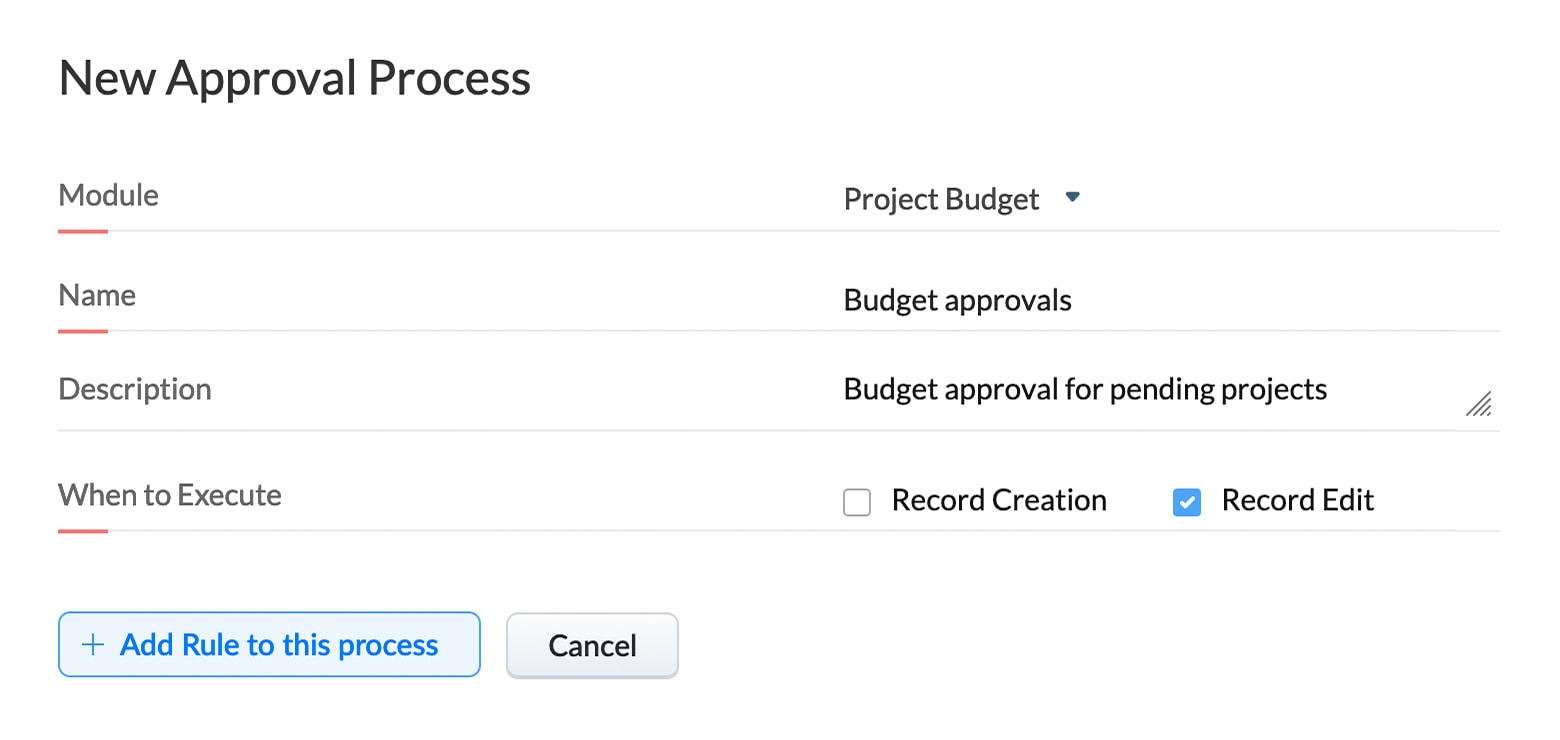Screen dimensions: 1560x740
Task: Uncheck the Record Edit checkbox
Action: click(1186, 502)
